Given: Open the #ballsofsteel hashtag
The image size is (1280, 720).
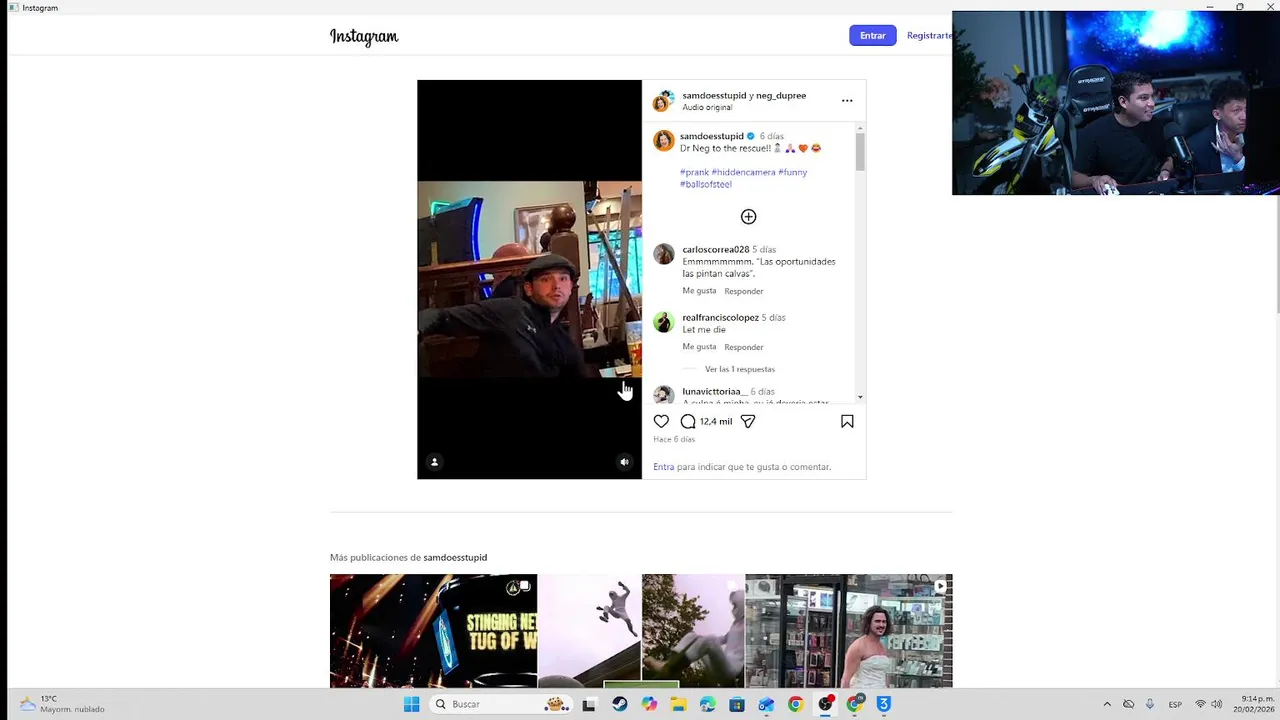Looking at the screenshot, I should 706,184.
